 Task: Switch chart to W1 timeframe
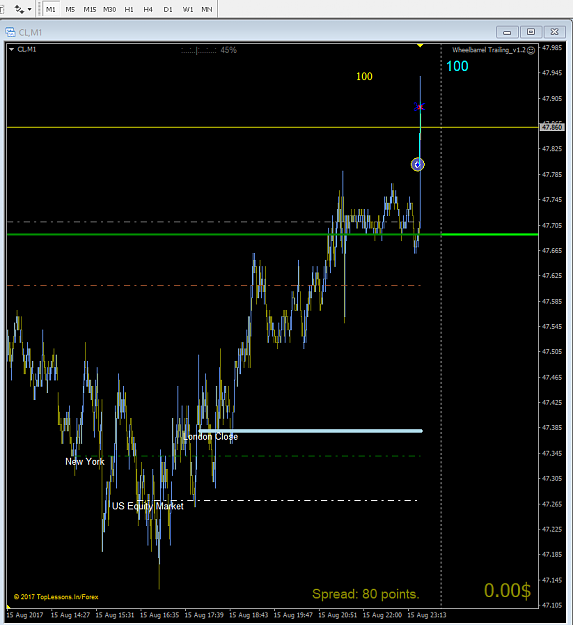187,9
